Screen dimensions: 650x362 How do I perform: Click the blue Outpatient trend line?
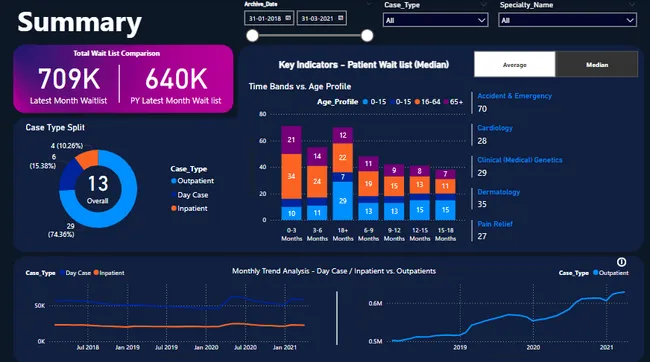508,316
